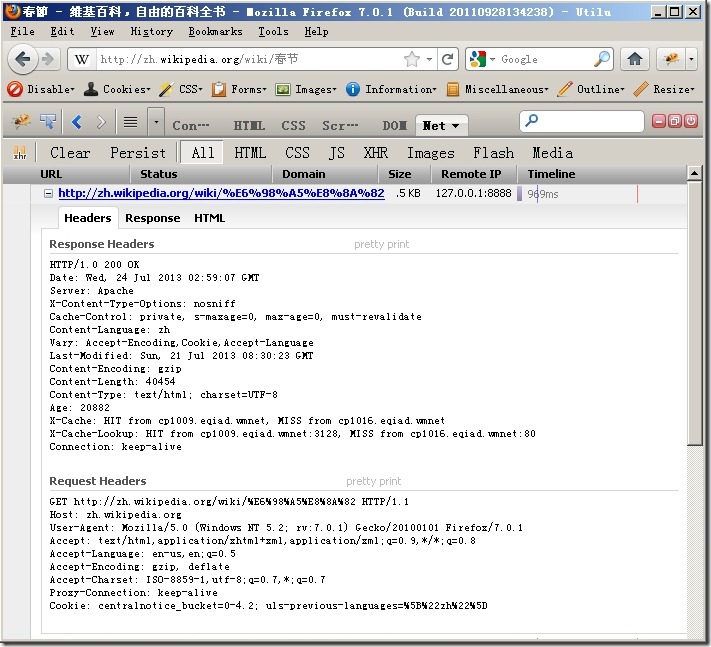Screen dimensions: 711x647
Task: Focus the Google search input field
Action: [544, 59]
